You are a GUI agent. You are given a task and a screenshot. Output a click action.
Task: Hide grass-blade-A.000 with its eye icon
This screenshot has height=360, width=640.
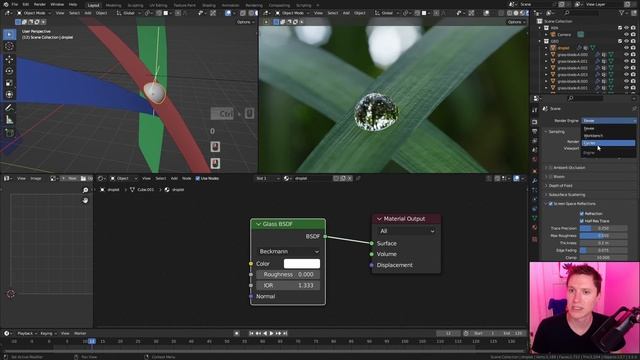pyautogui.click(x=627, y=55)
